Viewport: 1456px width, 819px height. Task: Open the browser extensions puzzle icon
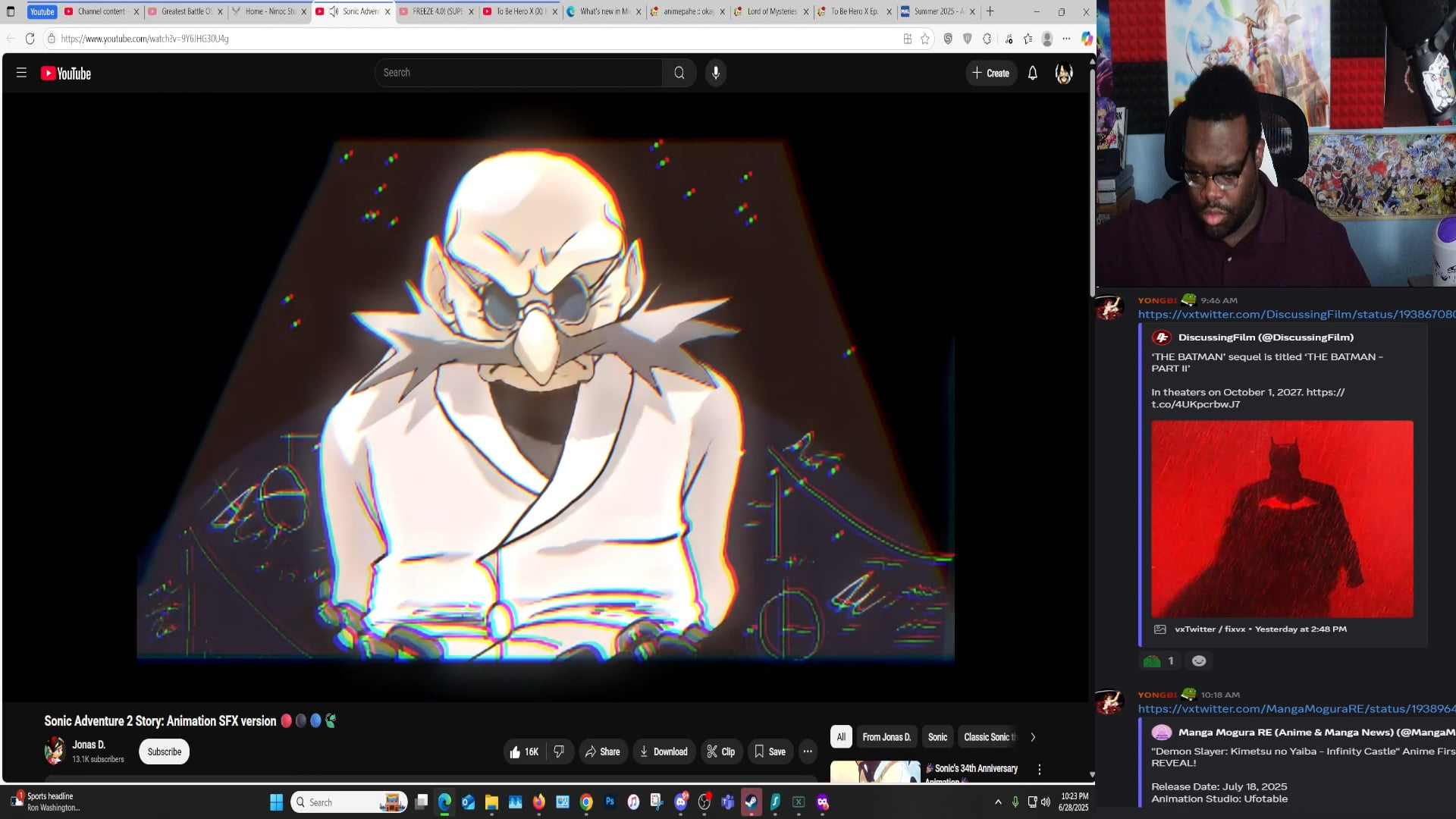coord(987,39)
